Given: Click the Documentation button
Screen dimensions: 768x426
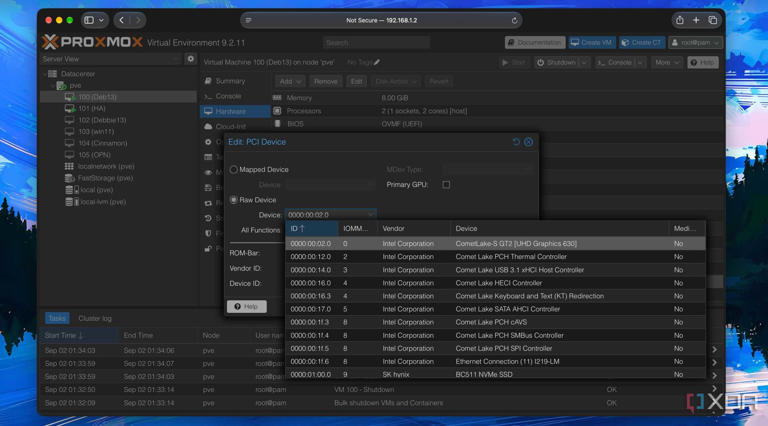Looking at the screenshot, I should pos(535,43).
